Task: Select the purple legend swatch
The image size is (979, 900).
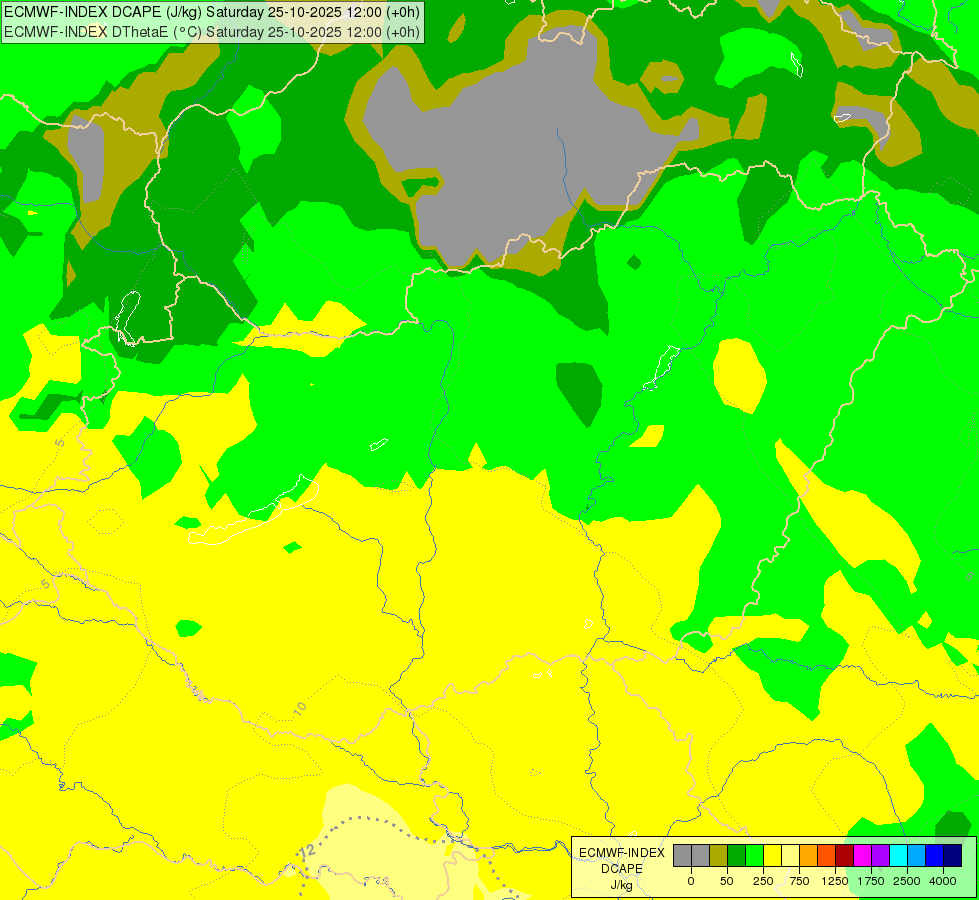Action: 880,856
